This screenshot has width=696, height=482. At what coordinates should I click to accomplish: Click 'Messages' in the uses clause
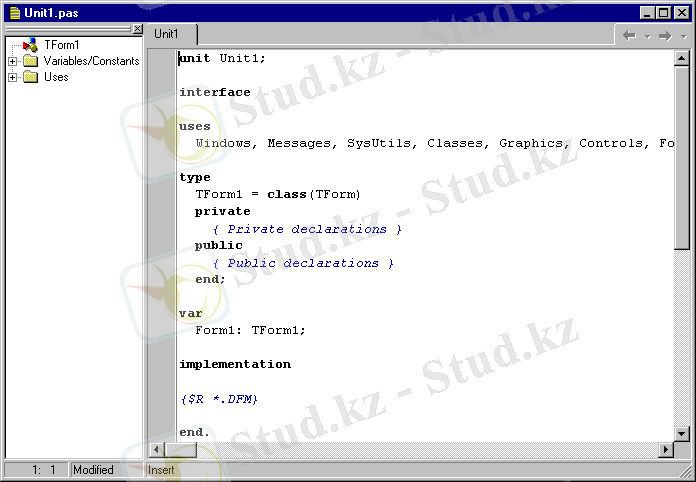pyautogui.click(x=299, y=143)
